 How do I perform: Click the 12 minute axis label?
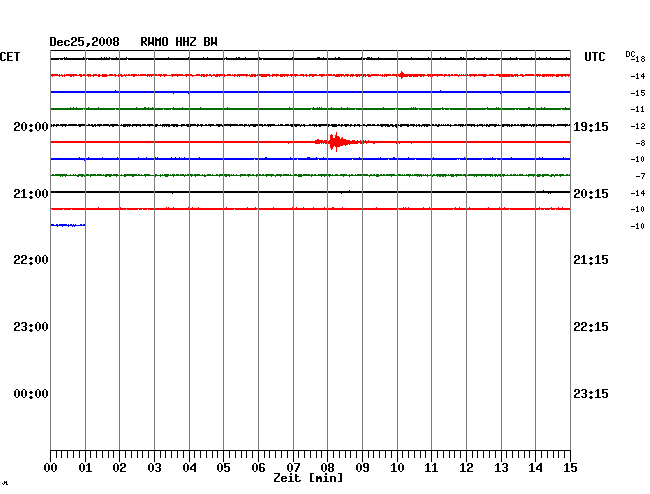[466, 468]
